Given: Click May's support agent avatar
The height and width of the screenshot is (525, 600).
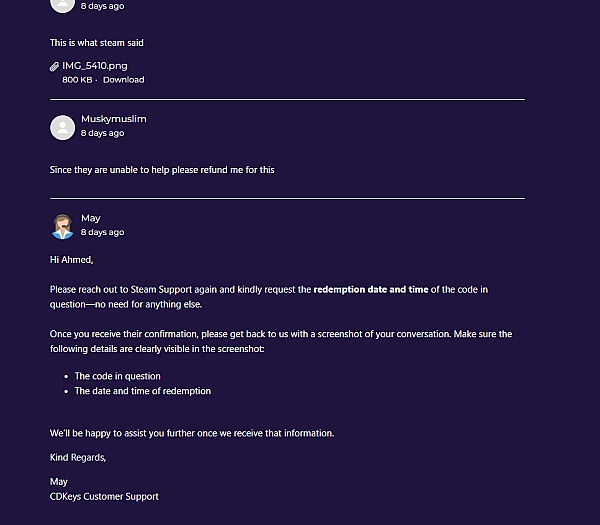Looking at the screenshot, I should pos(63,226).
